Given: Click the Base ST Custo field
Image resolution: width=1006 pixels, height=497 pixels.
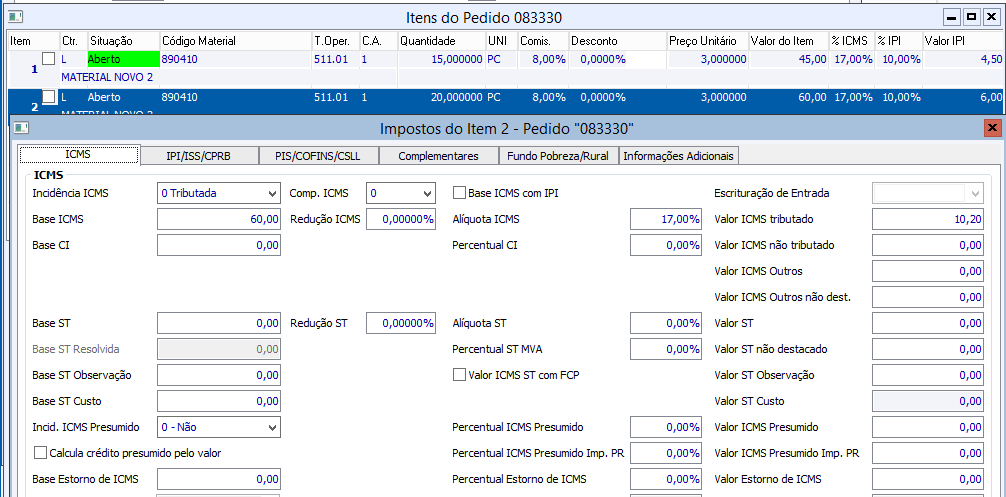Looking at the screenshot, I should coord(219,401).
